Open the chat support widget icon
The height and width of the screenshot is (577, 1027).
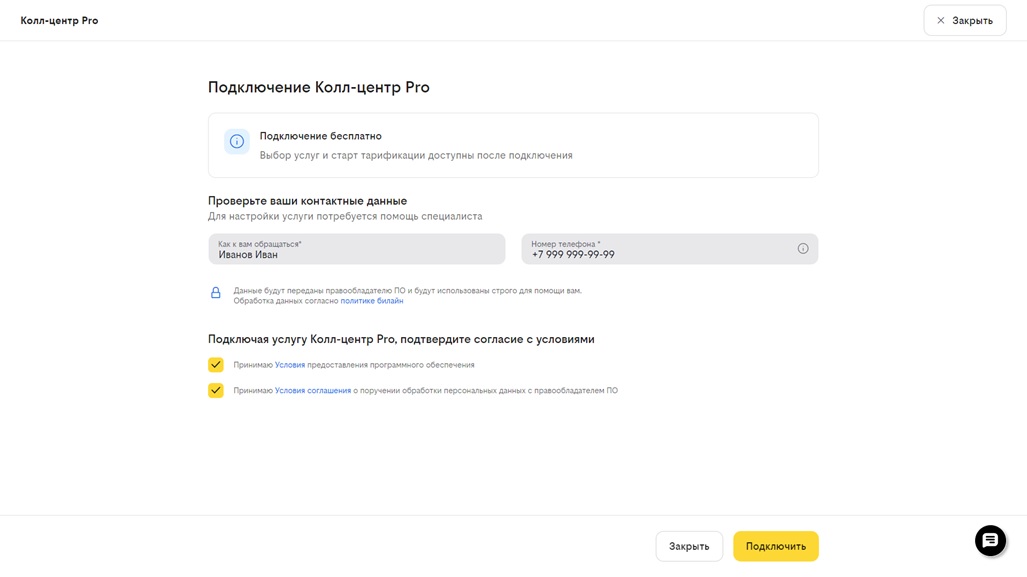(x=990, y=540)
